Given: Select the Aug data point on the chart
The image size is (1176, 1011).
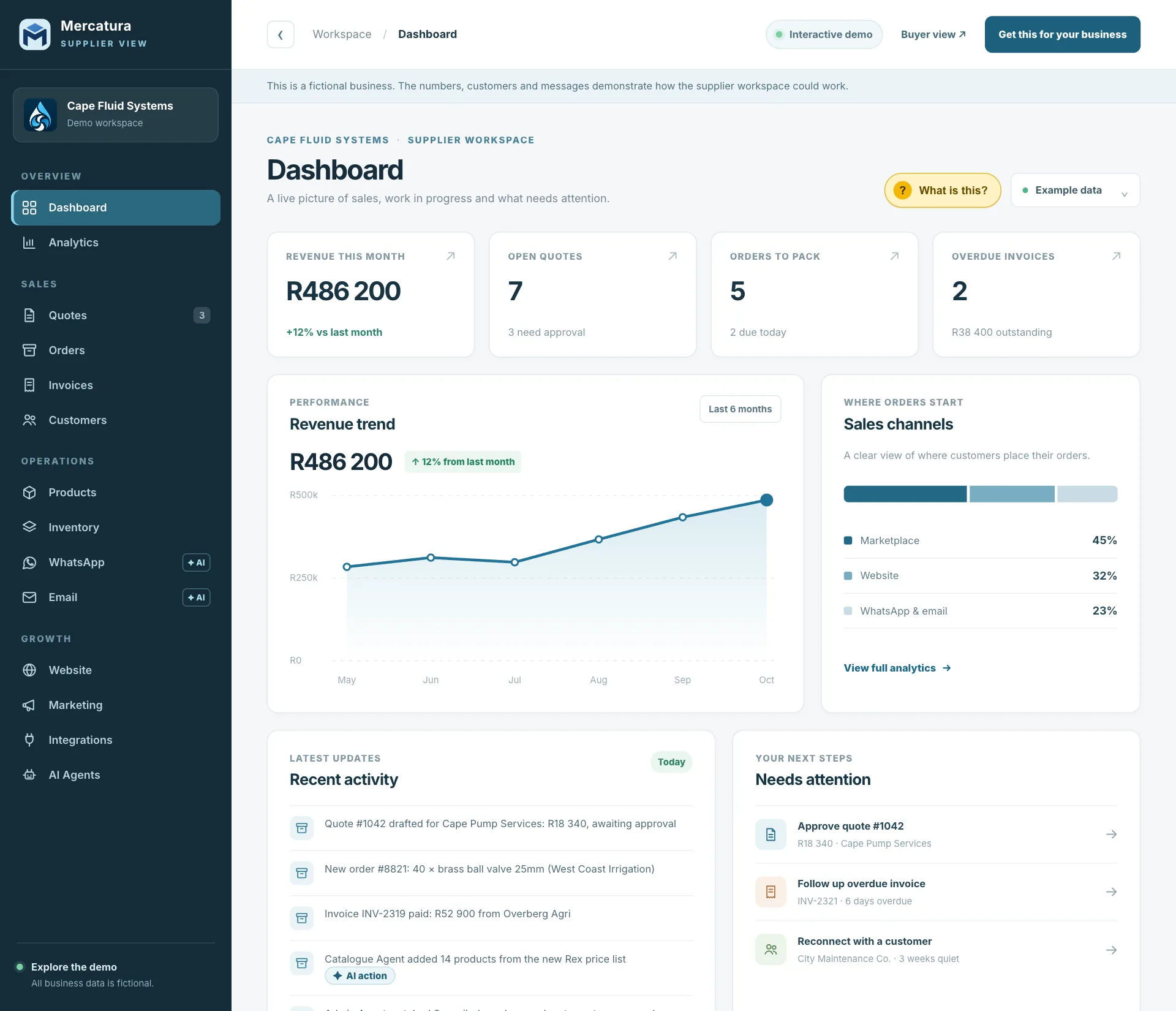Looking at the screenshot, I should click(598, 540).
